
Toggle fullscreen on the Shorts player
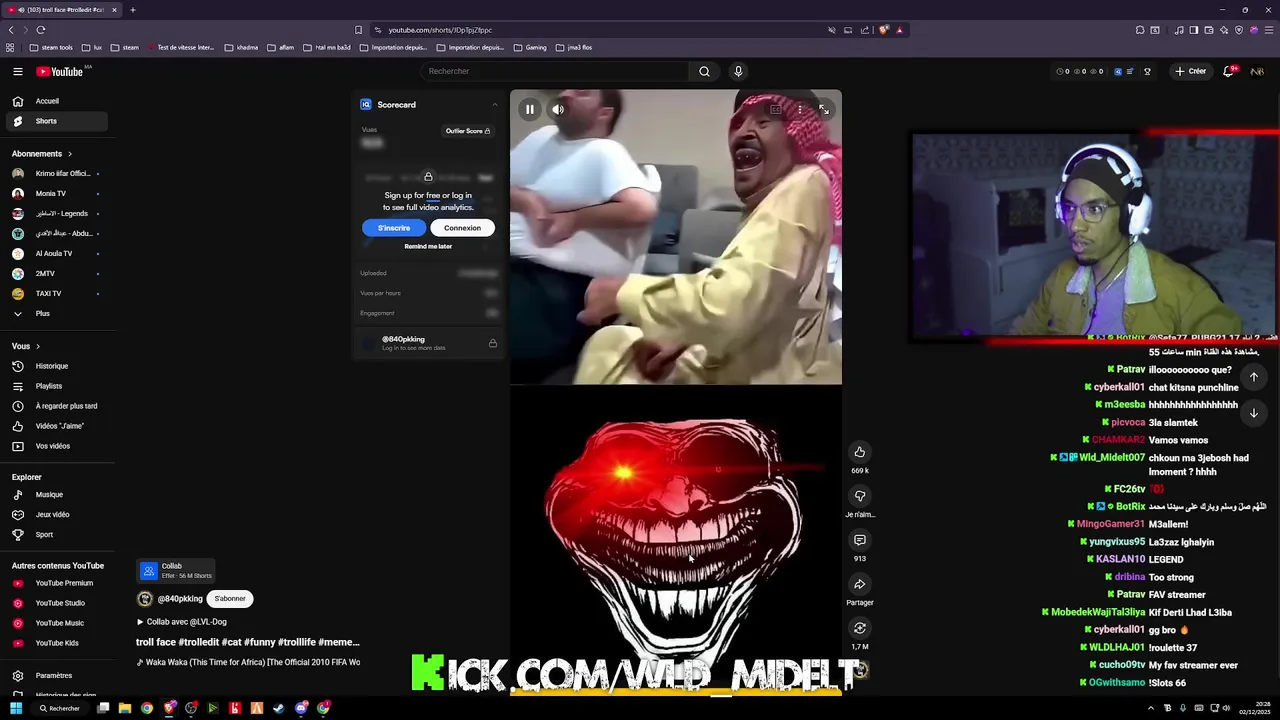tap(824, 109)
